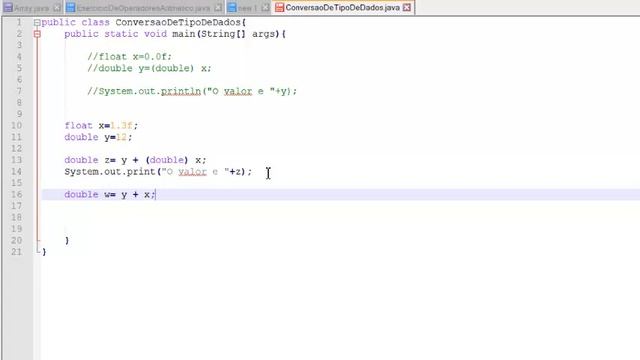Click 'main(String[] args)' on line 2
The image size is (640, 360).
tap(226, 34)
